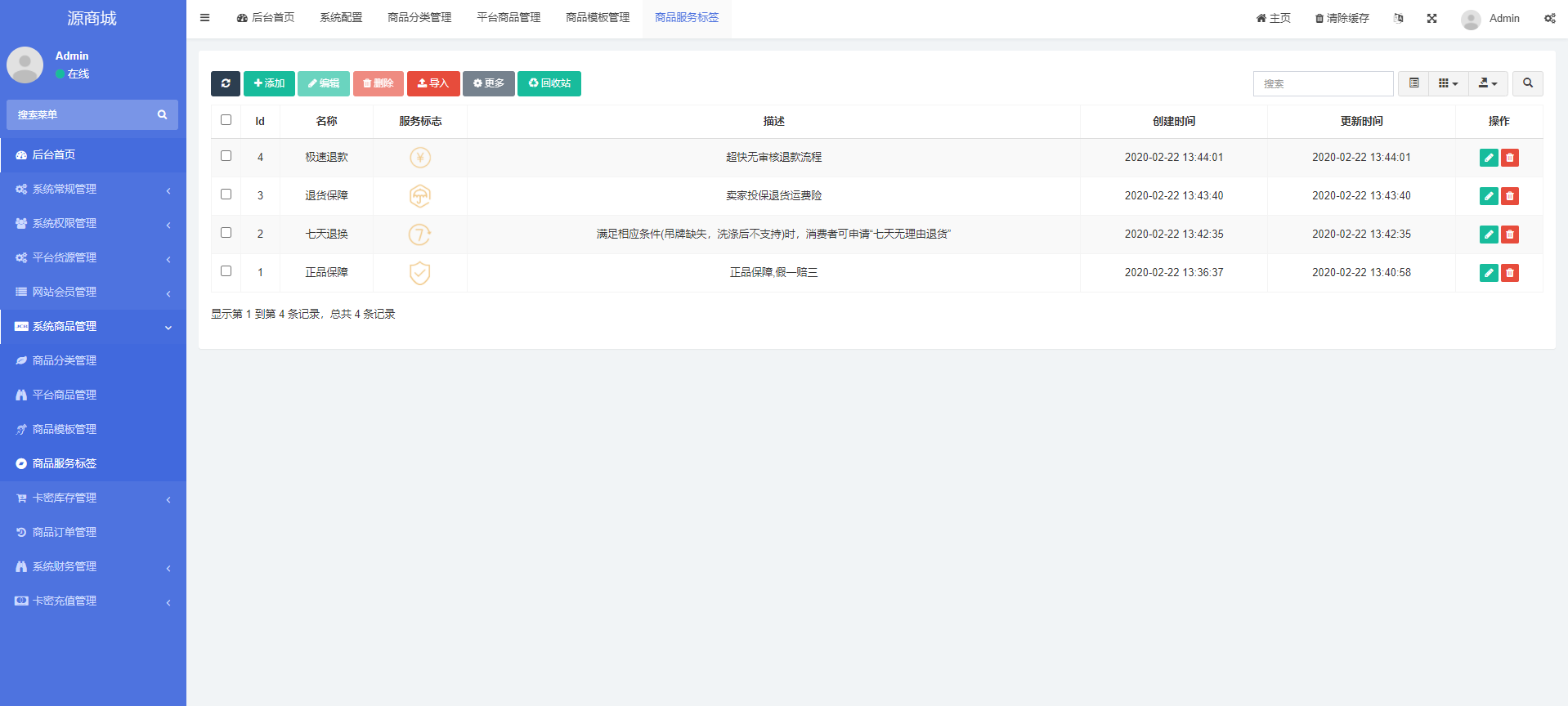Open settings gears icon at top right

click(x=1549, y=18)
